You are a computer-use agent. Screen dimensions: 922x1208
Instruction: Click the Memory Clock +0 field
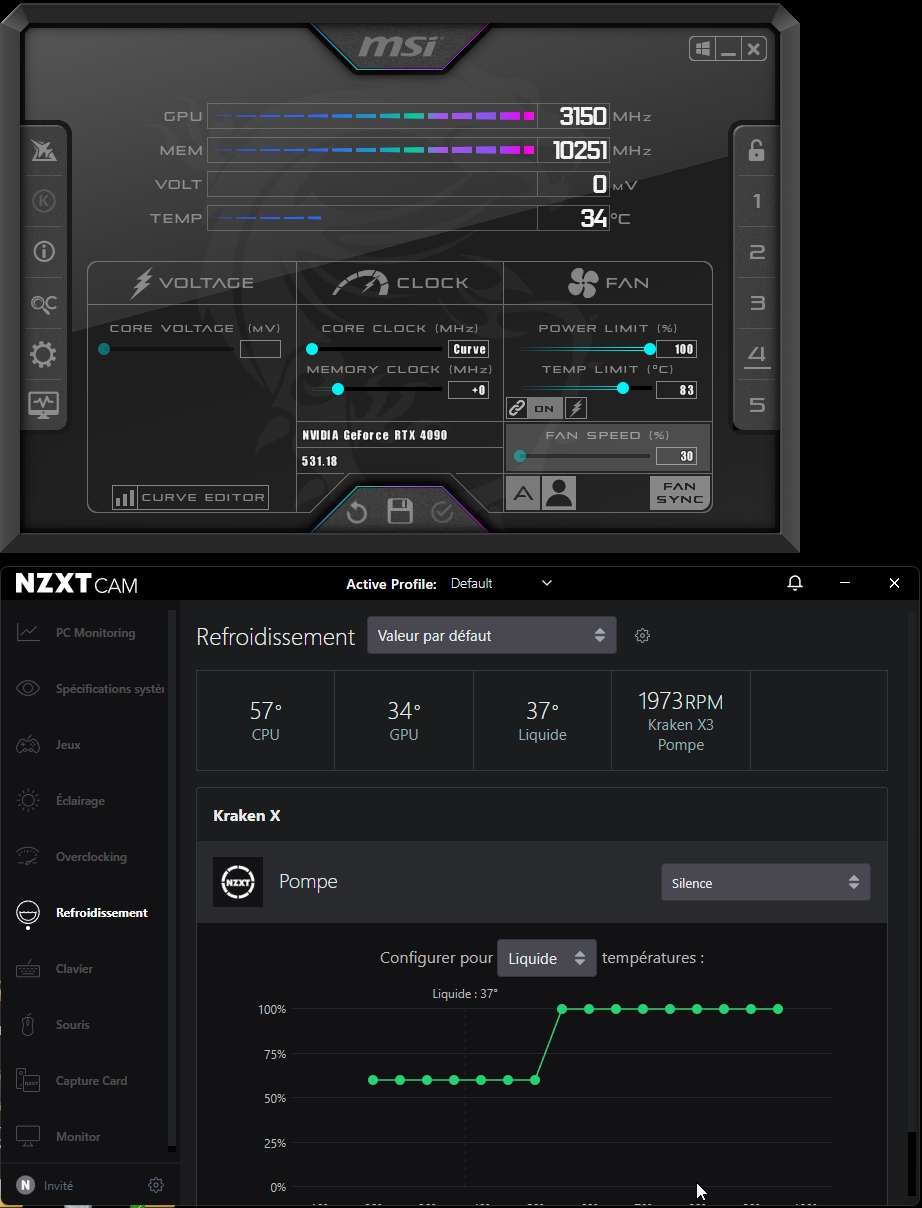point(469,390)
